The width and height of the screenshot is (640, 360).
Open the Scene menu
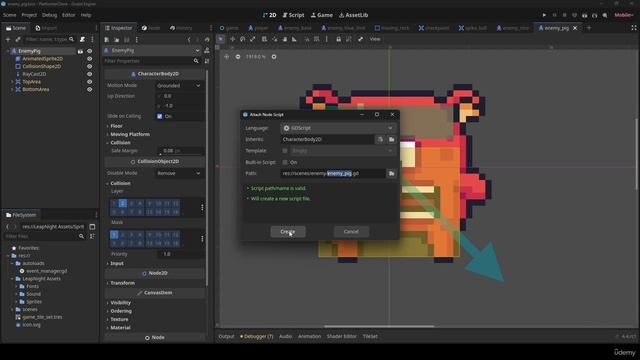coord(9,15)
